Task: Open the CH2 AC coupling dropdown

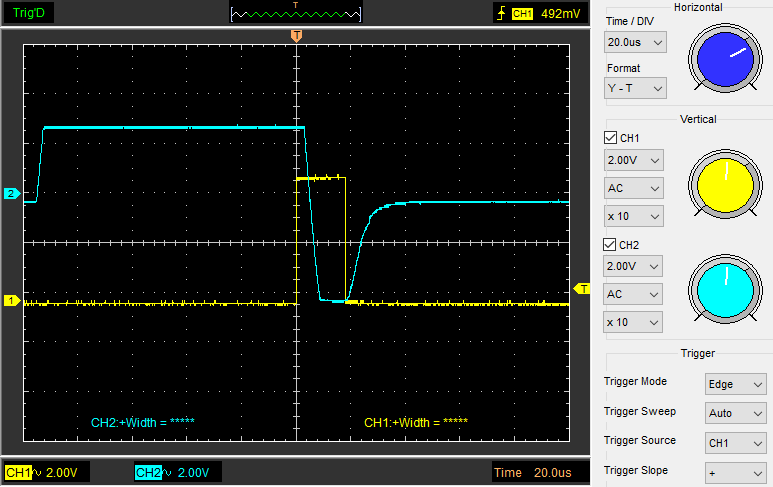Action: coord(635,294)
